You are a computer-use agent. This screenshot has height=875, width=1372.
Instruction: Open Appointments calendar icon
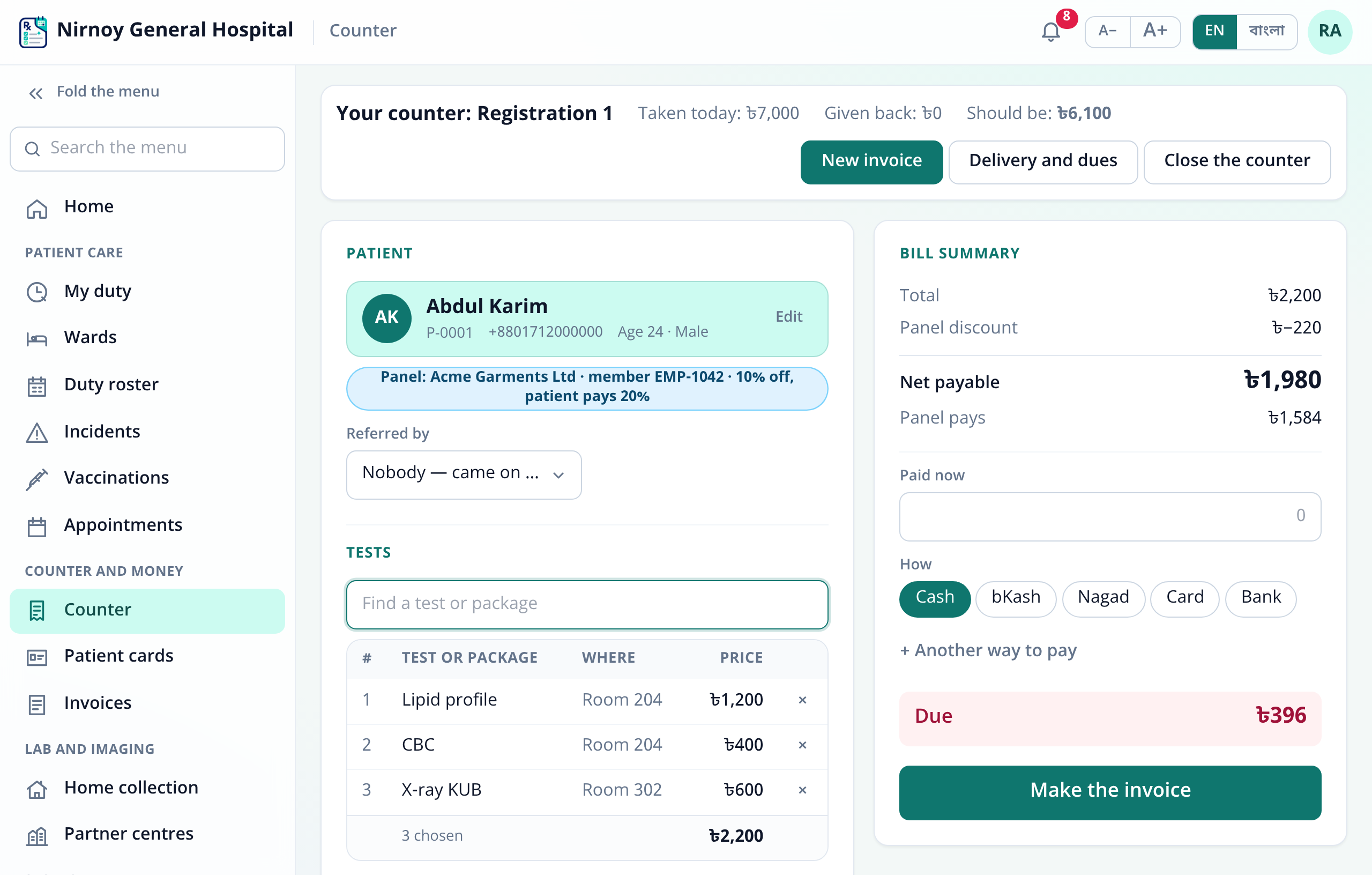[x=37, y=526]
